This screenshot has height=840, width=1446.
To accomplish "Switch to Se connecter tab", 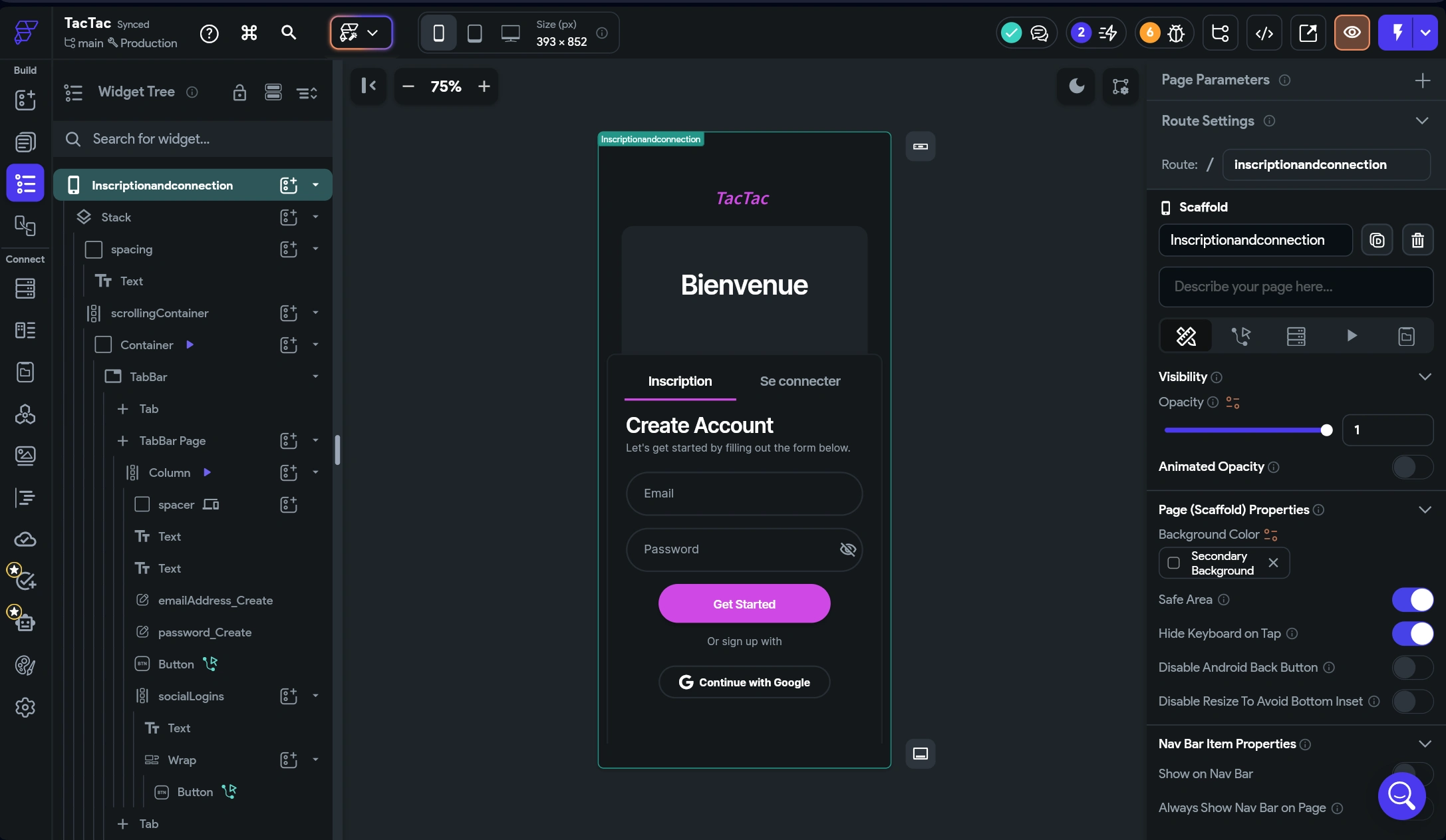I will coord(799,381).
